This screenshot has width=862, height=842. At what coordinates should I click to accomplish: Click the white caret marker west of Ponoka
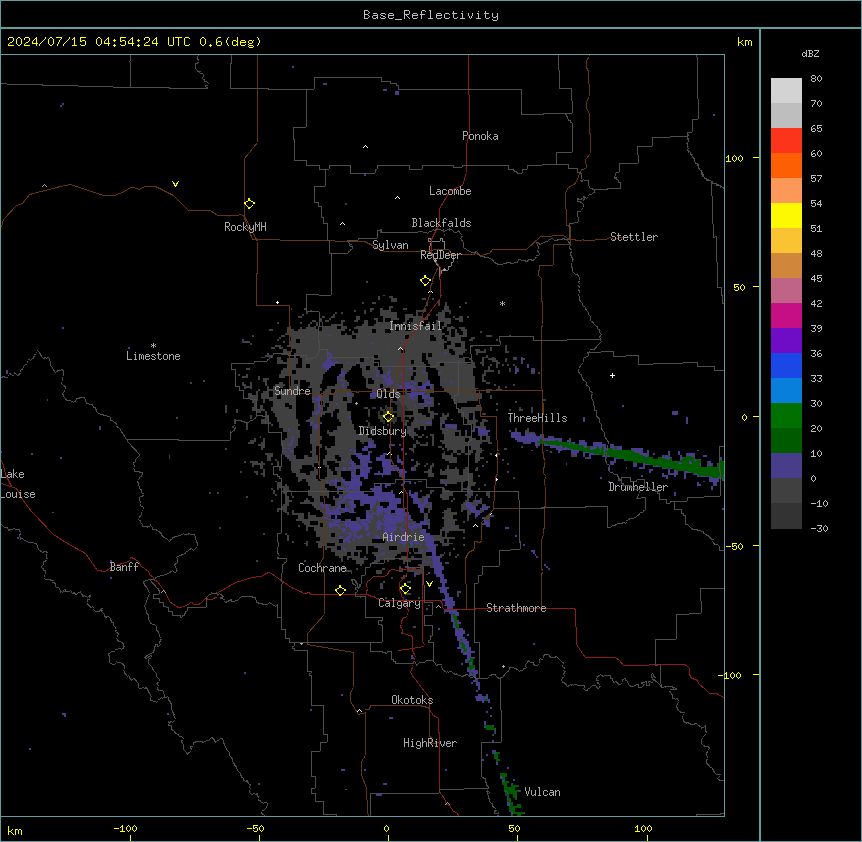click(x=365, y=147)
